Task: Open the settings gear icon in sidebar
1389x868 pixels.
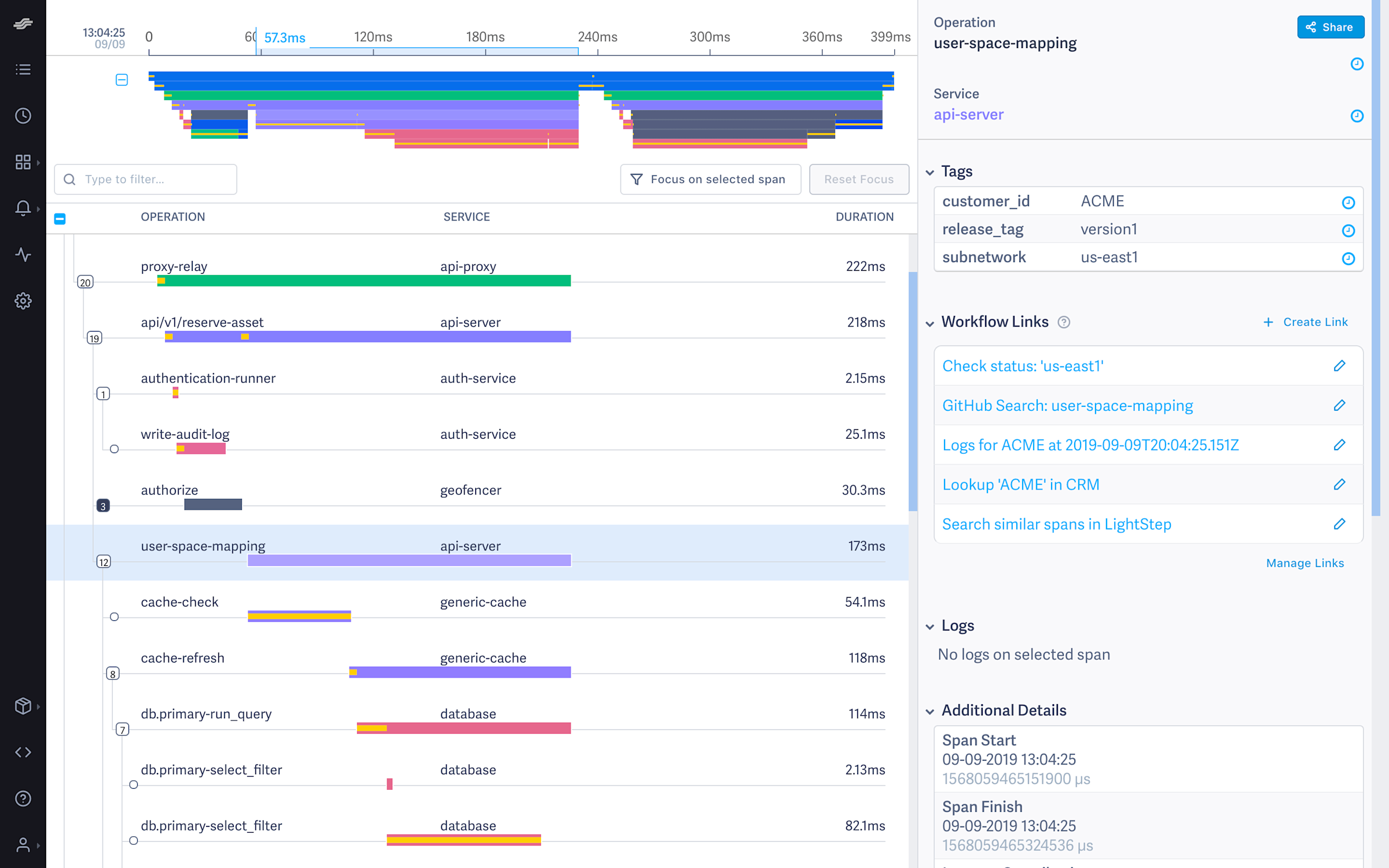Action: tap(23, 301)
